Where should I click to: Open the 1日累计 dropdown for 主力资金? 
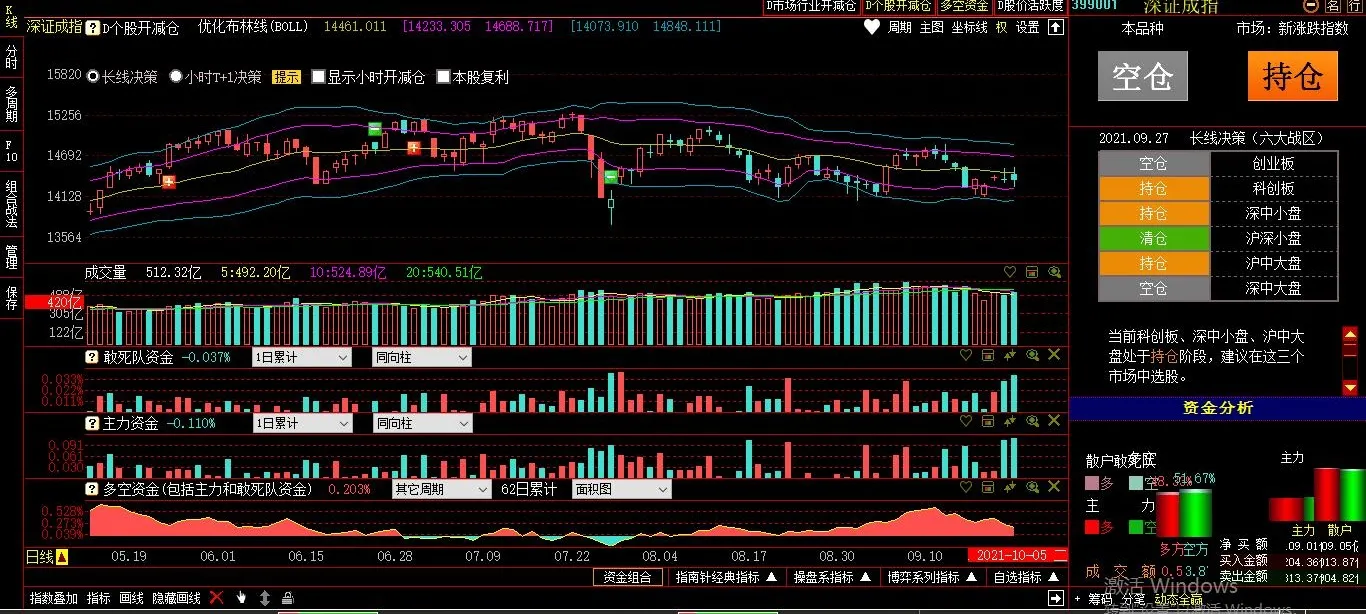tap(301, 423)
